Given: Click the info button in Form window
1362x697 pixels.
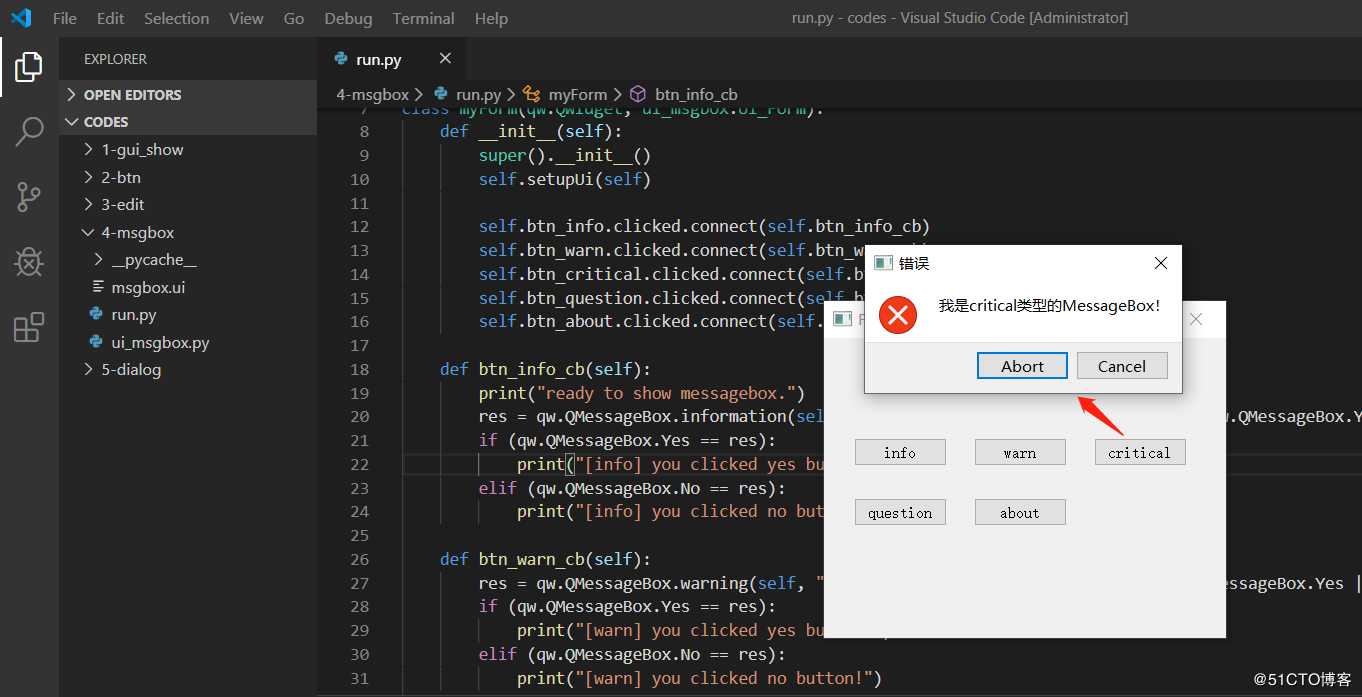Looking at the screenshot, I should coord(900,453).
